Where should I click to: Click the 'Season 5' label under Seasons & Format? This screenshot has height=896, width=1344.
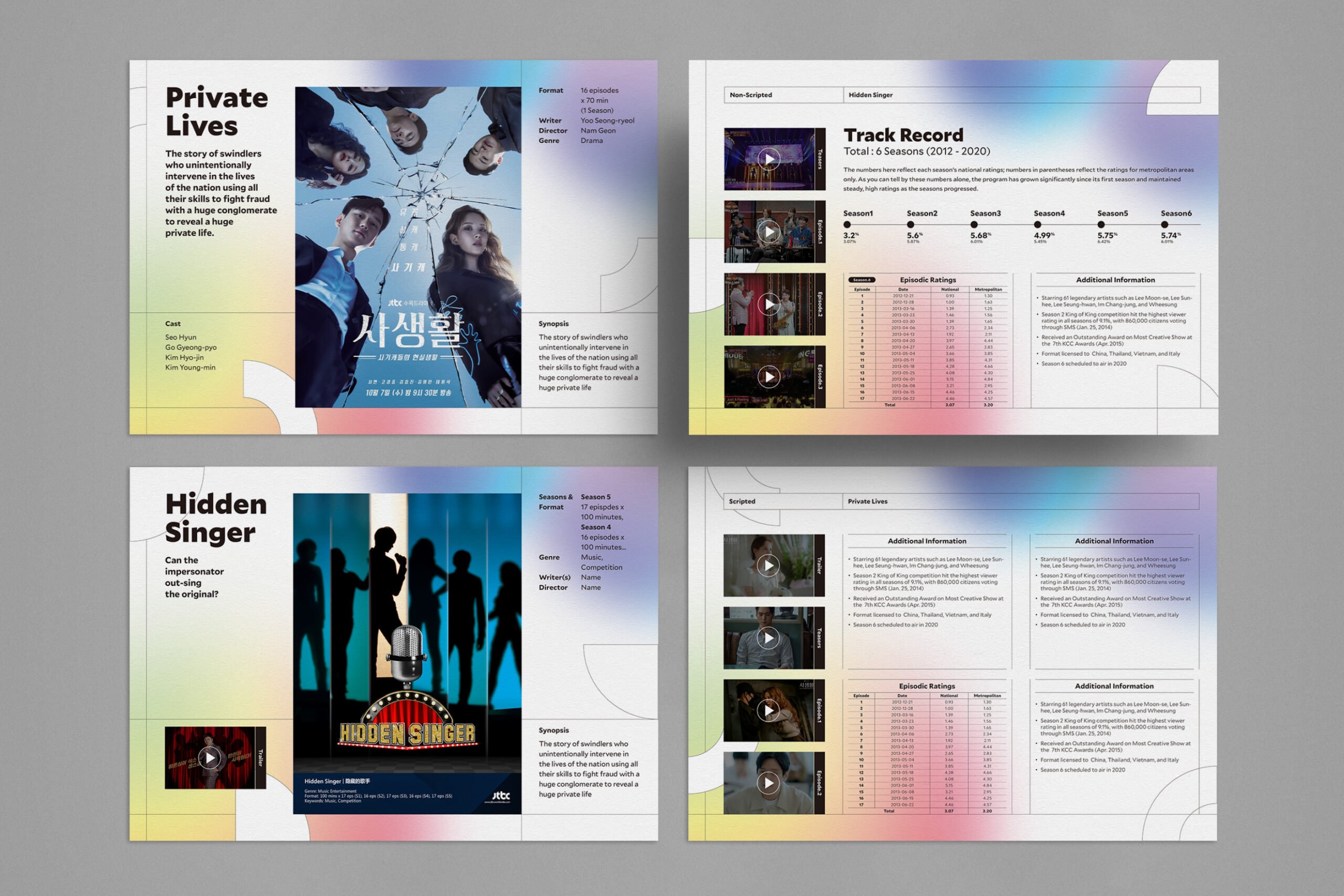595,497
